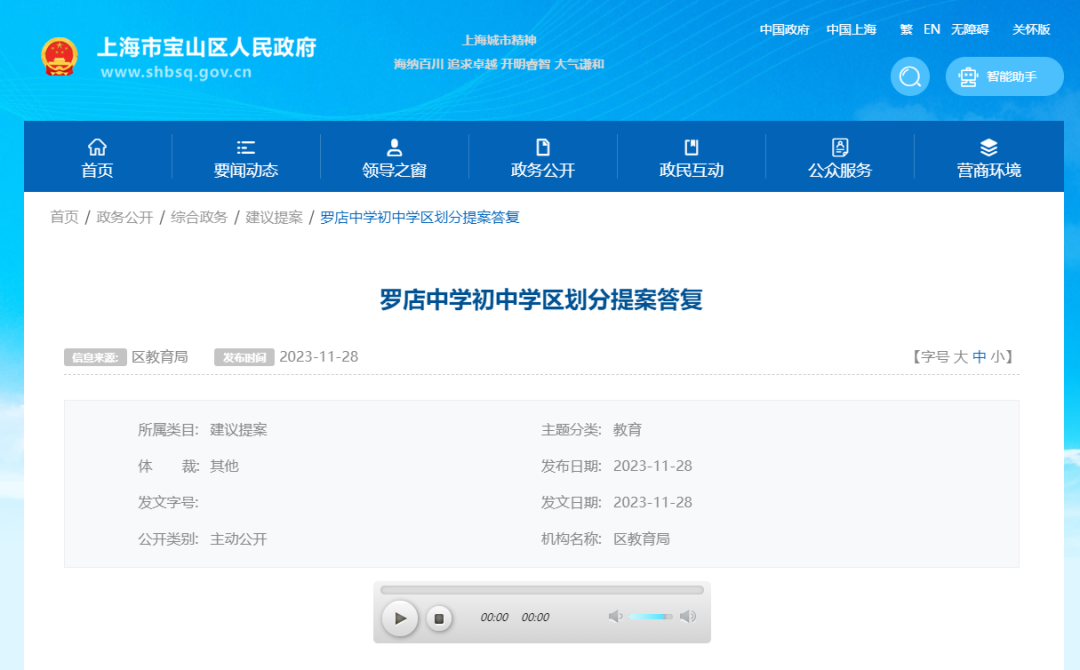The width and height of the screenshot is (1080, 670).
Task: Go to 综合政务 in the breadcrumb
Action: (199, 218)
